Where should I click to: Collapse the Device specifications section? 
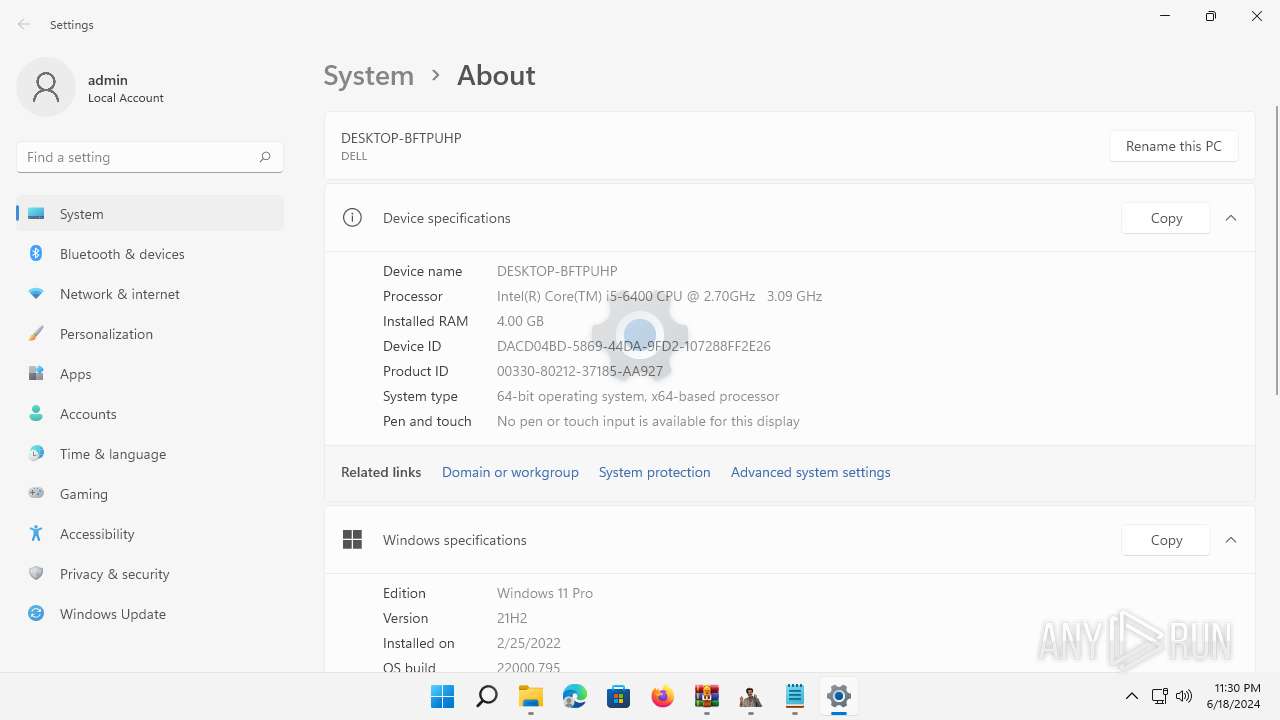pyautogui.click(x=1231, y=218)
